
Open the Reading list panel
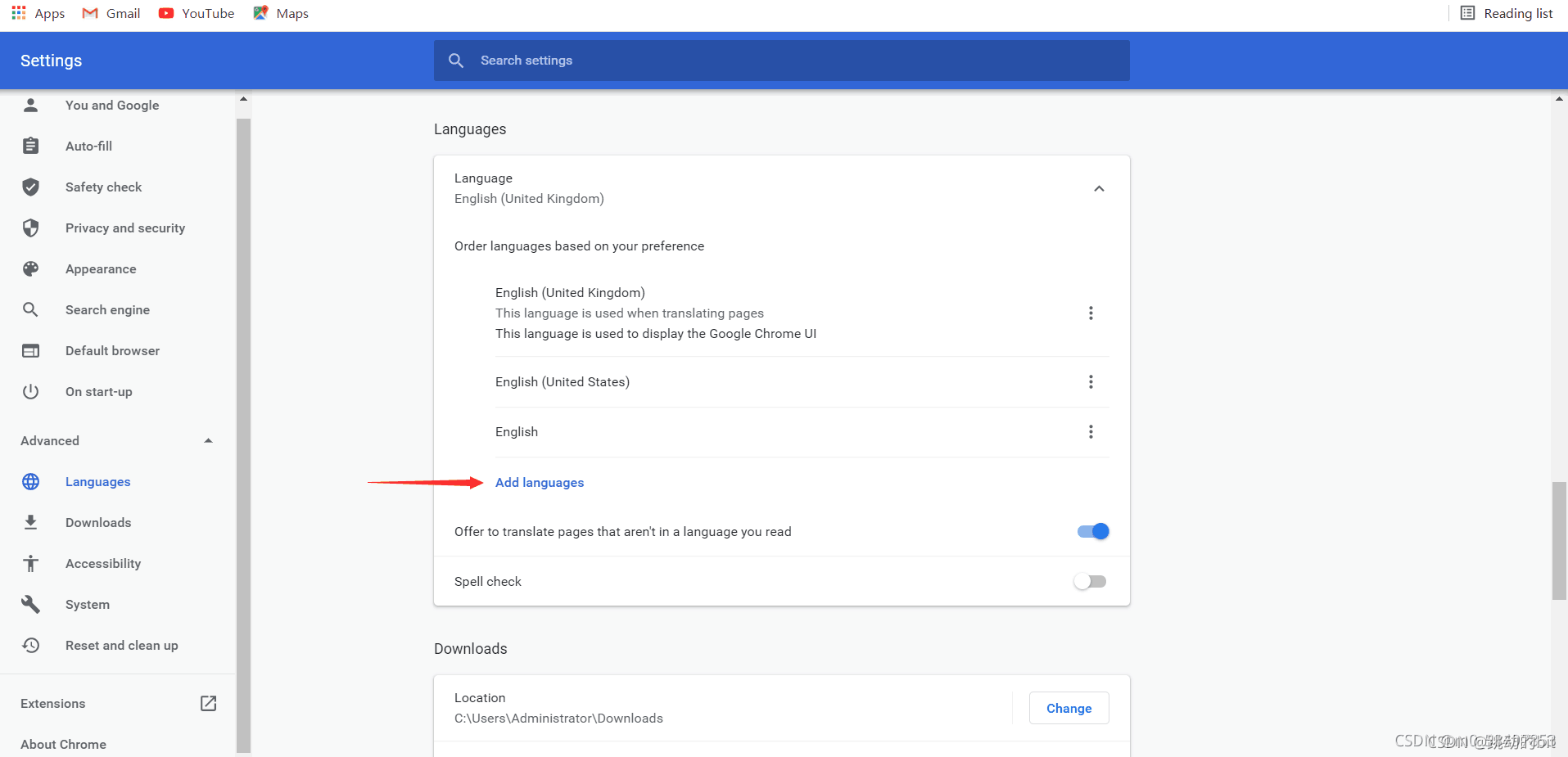[1507, 13]
